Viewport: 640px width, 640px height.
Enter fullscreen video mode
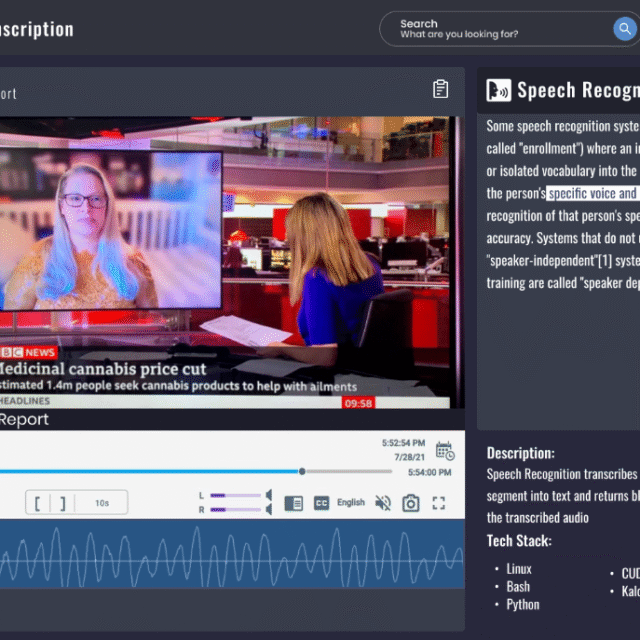point(439,503)
